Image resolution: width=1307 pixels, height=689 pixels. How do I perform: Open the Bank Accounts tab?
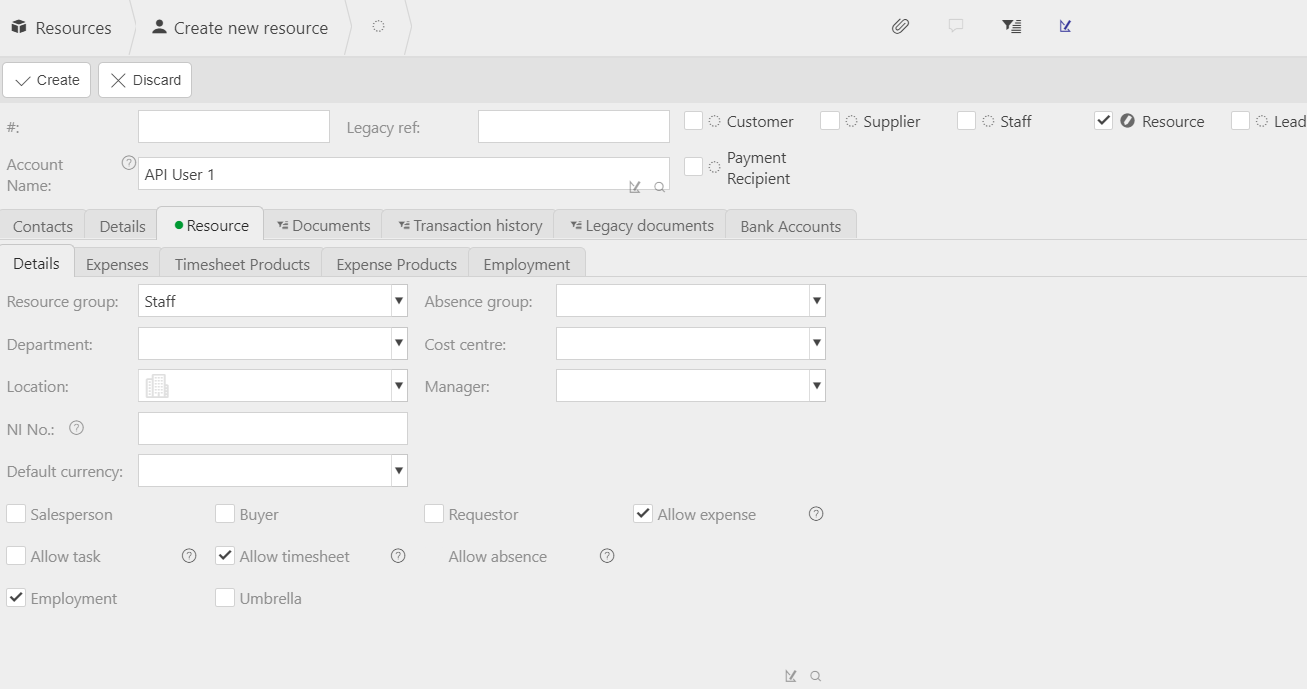790,226
